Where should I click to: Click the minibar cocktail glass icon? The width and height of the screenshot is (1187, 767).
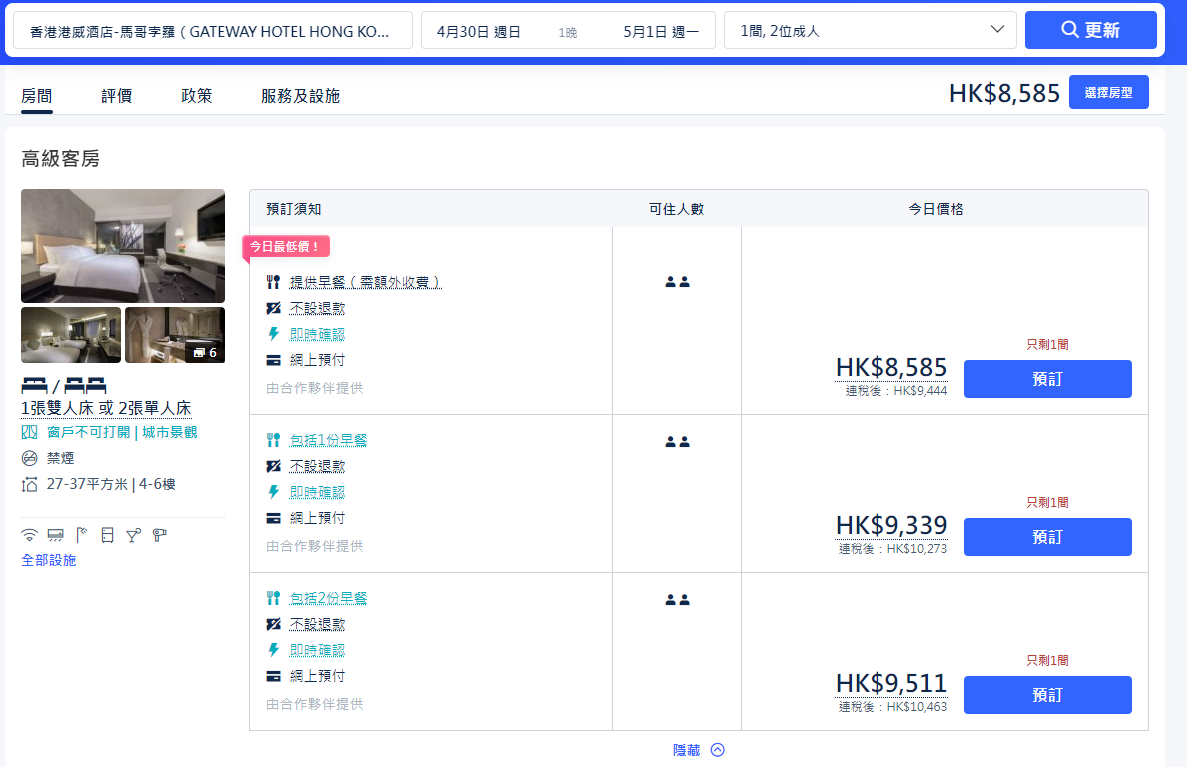(133, 535)
